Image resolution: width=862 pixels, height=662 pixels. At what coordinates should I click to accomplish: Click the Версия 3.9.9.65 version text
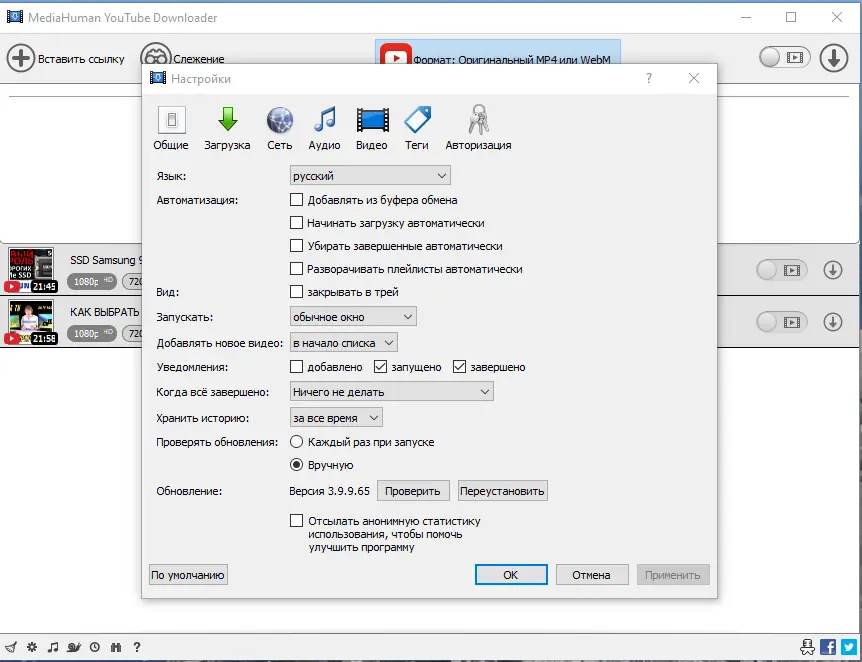tap(329, 491)
